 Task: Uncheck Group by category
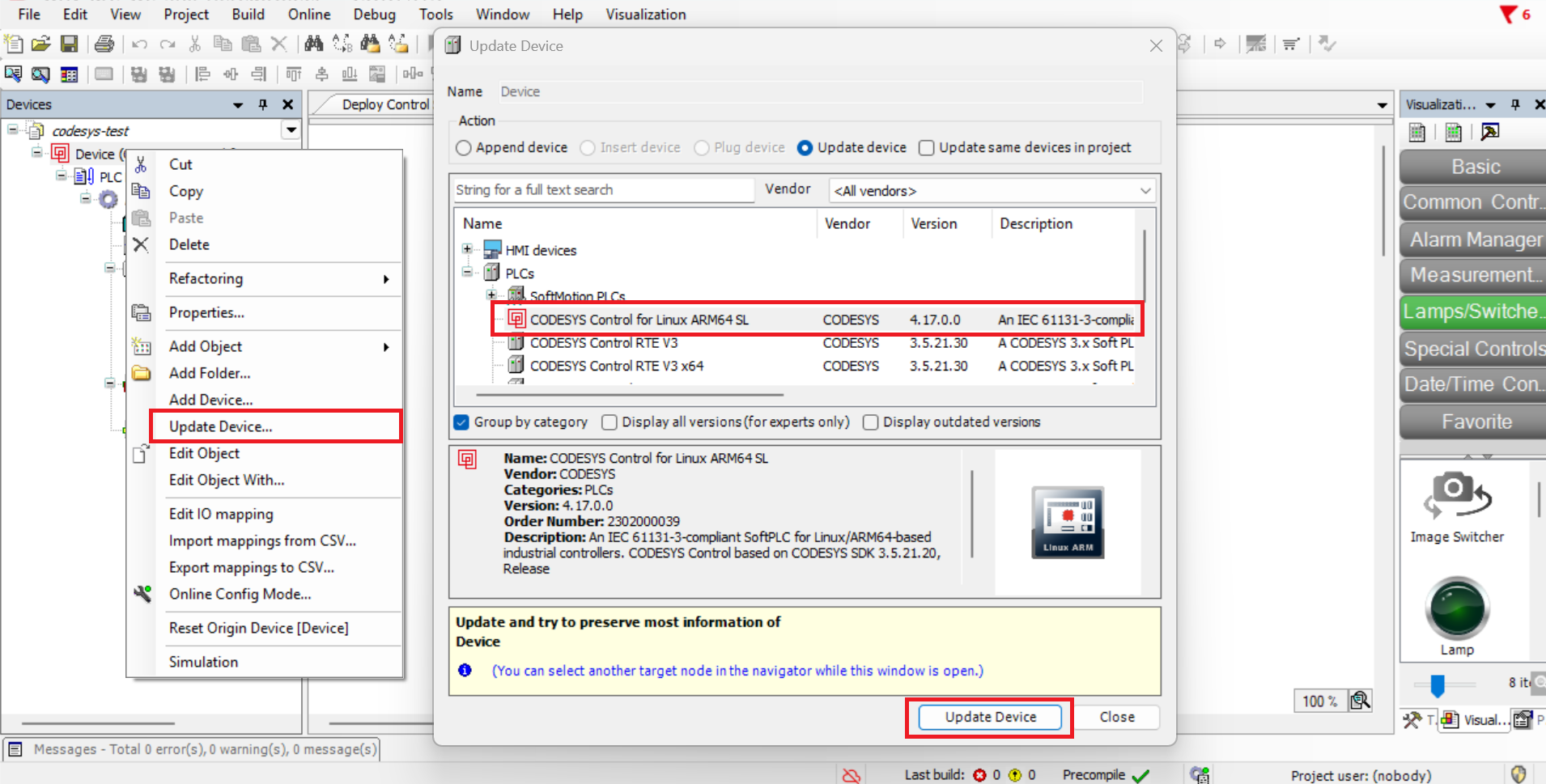(x=461, y=422)
